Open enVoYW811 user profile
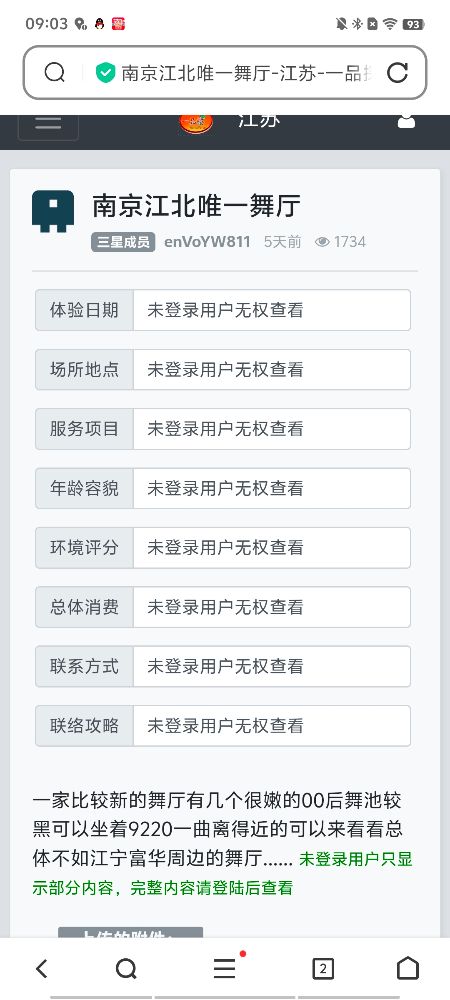450x1000 pixels. [x=207, y=242]
